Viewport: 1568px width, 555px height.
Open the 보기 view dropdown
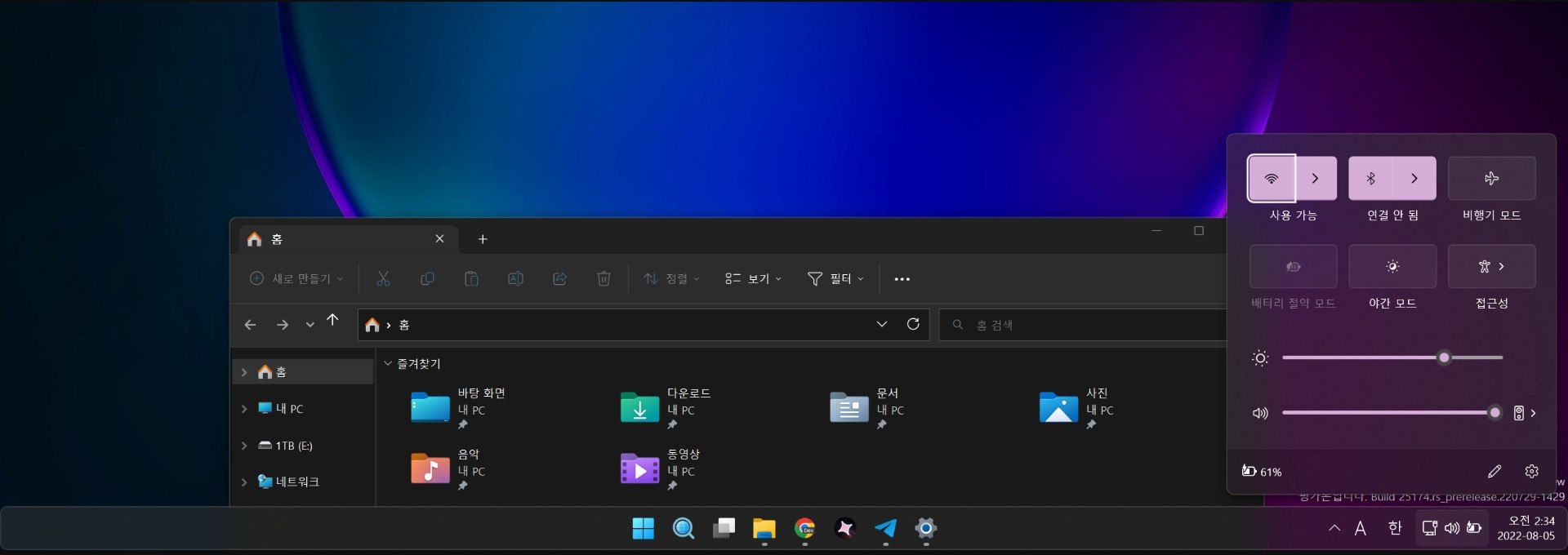pos(753,279)
